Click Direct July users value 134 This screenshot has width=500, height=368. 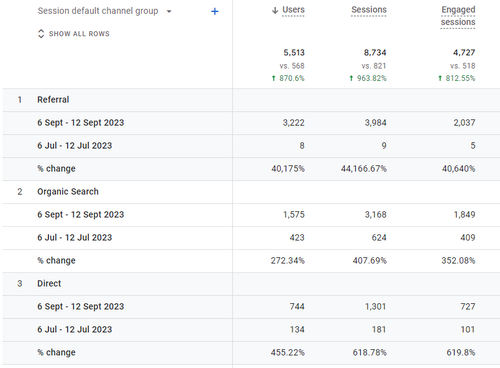pyautogui.click(x=297, y=330)
